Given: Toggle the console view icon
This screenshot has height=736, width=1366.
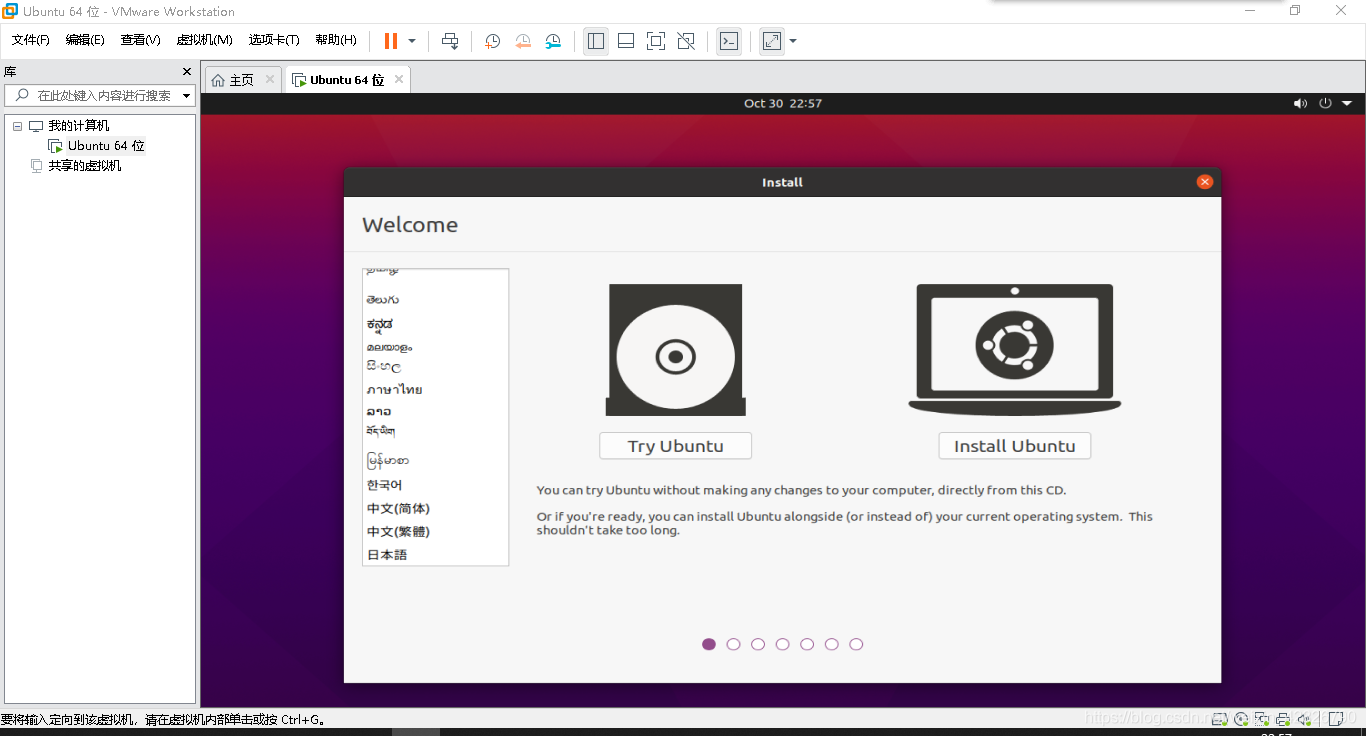Looking at the screenshot, I should (x=729, y=41).
